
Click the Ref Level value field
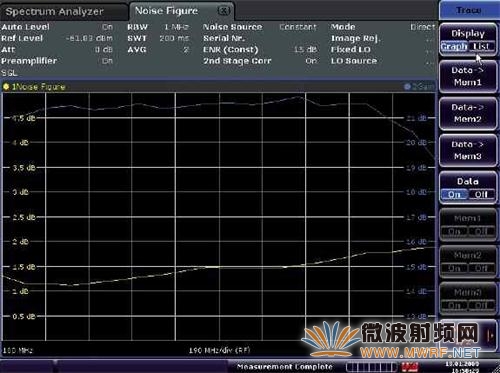pyautogui.click(x=89, y=38)
